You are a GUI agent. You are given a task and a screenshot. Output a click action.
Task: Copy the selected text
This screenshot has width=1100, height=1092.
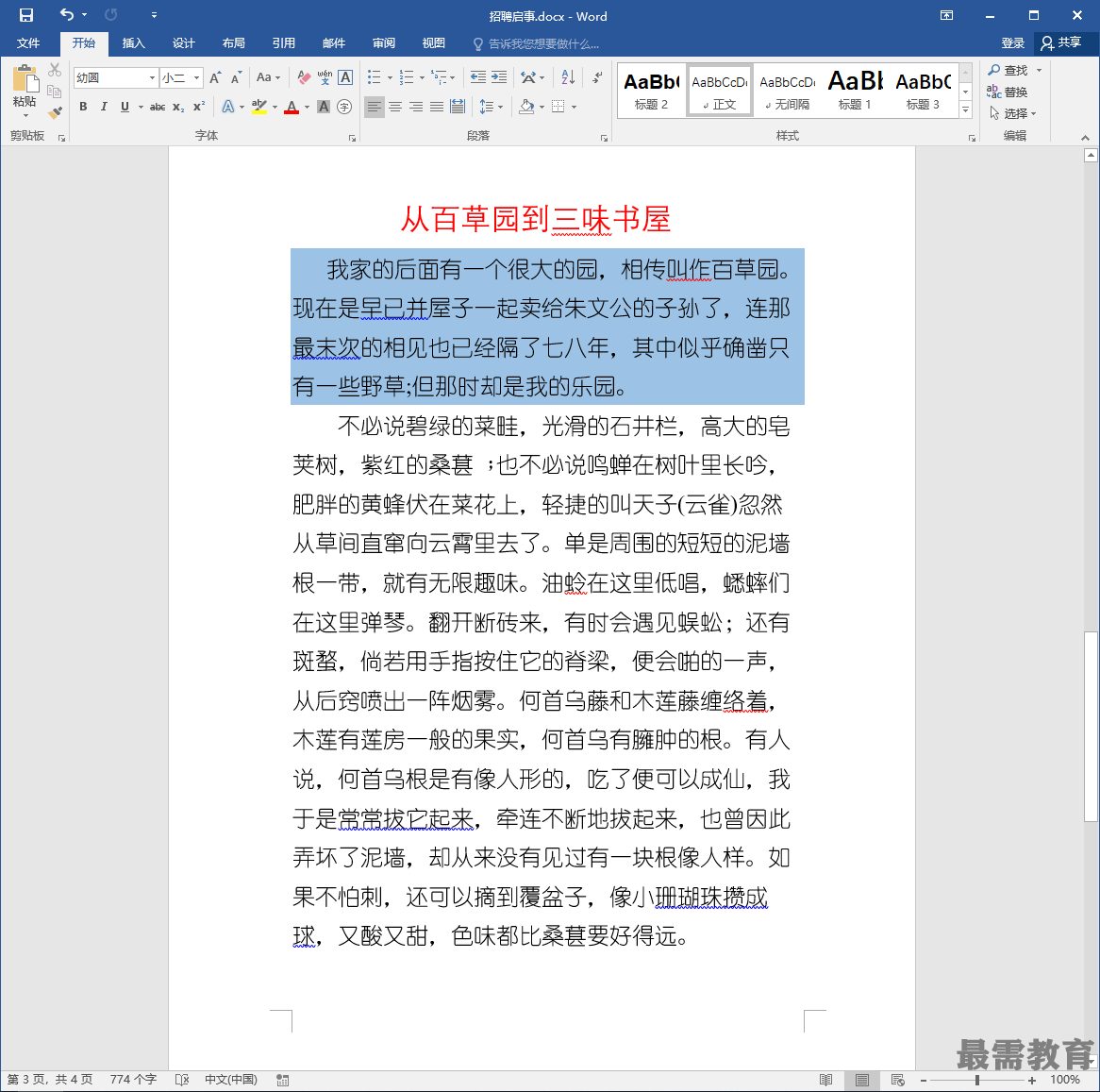pyautogui.click(x=55, y=92)
